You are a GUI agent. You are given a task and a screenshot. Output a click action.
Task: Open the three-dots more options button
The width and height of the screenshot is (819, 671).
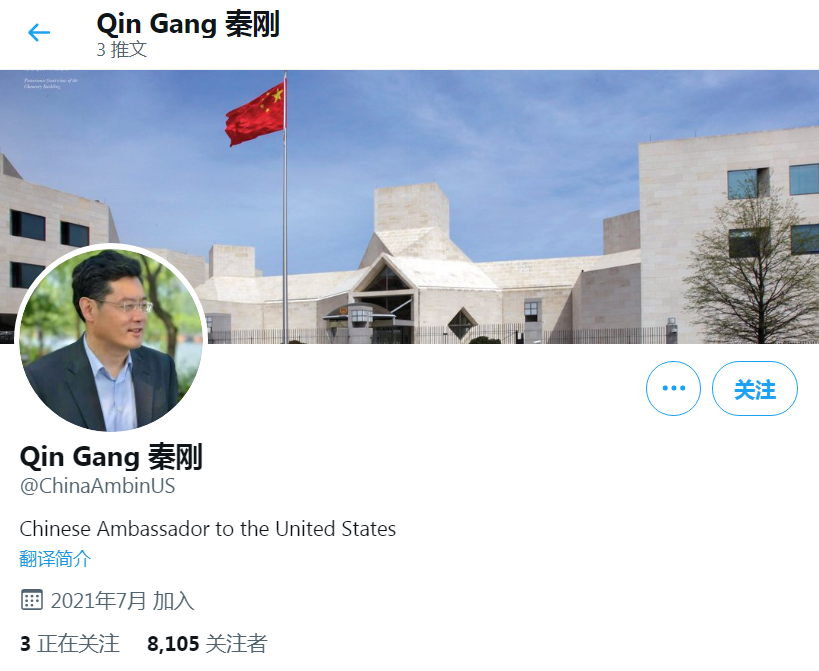[x=673, y=388]
